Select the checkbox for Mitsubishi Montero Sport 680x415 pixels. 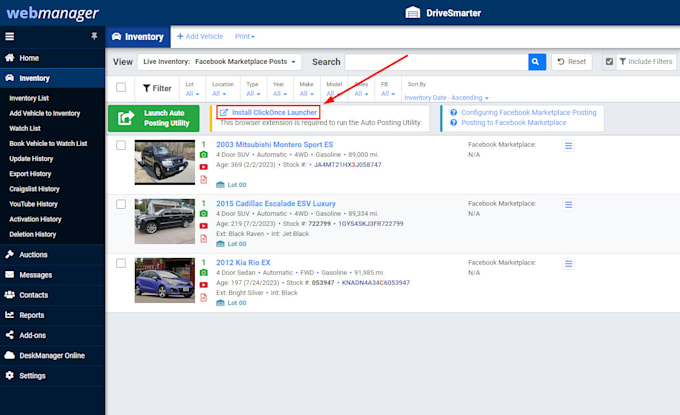[x=121, y=145]
